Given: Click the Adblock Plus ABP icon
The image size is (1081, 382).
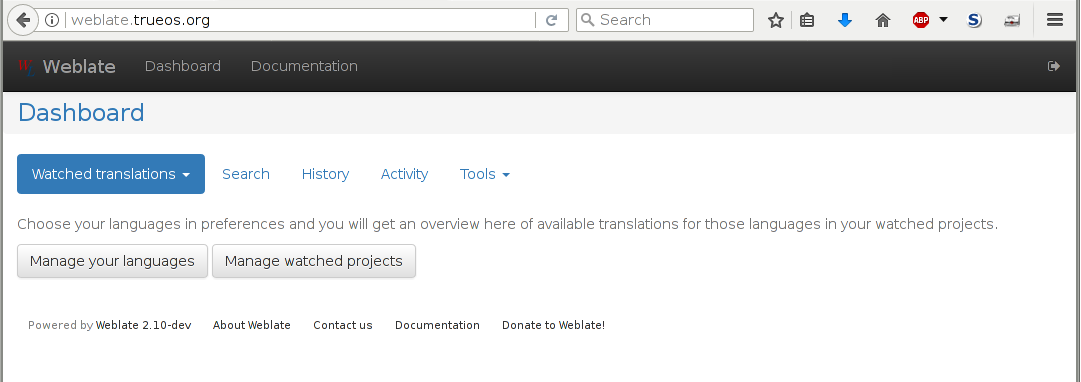Looking at the screenshot, I should click(920, 20).
